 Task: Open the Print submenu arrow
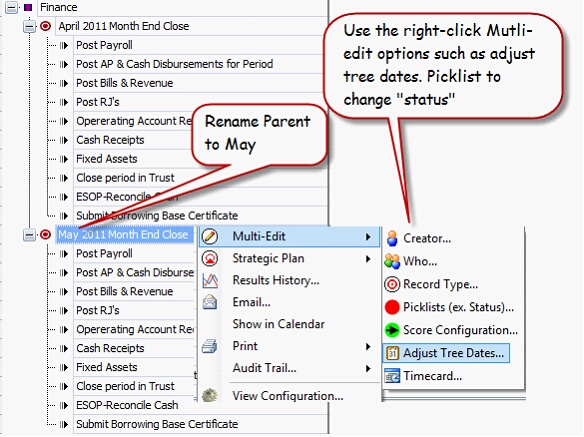pyautogui.click(x=368, y=346)
